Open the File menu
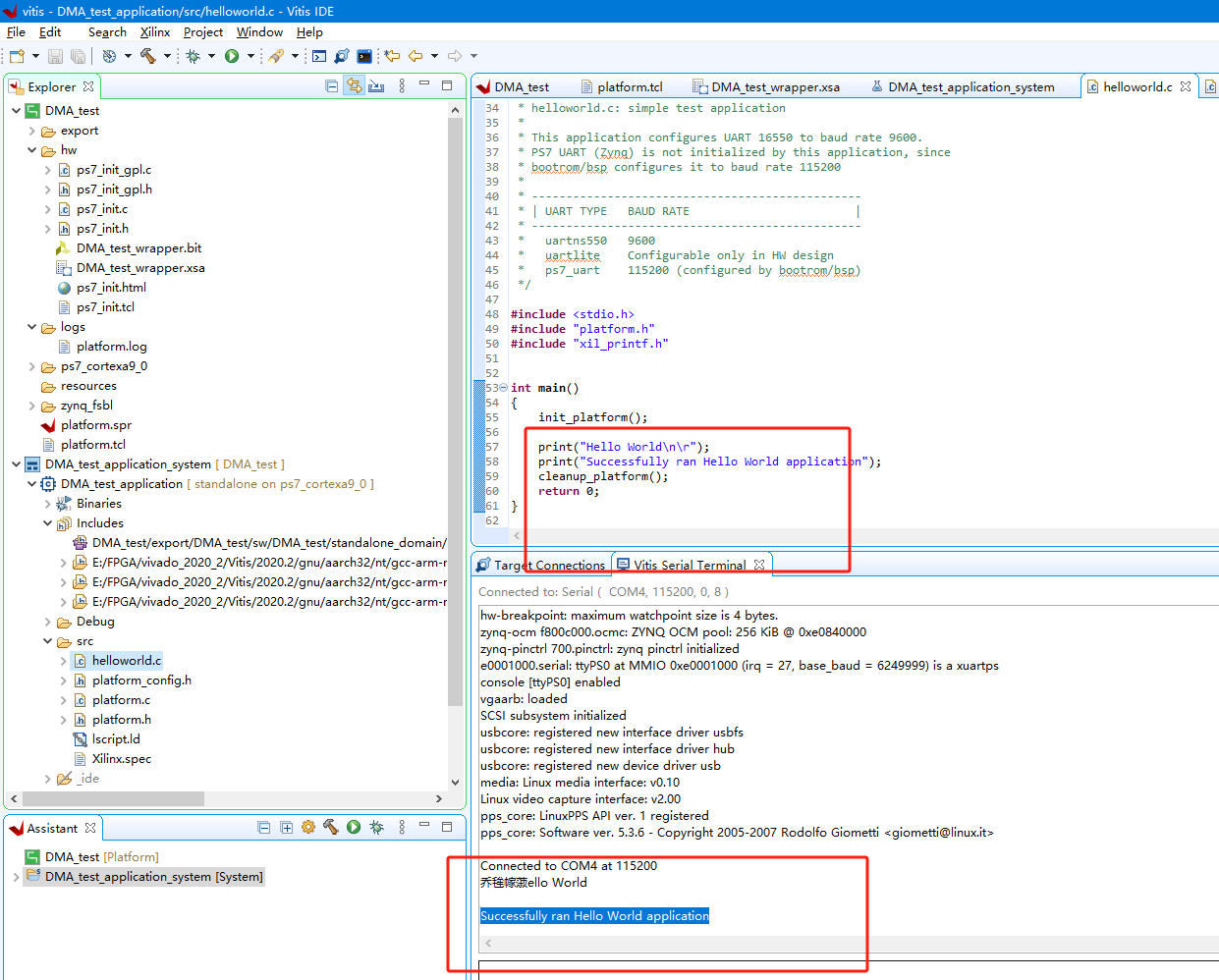The image size is (1219, 980). tap(16, 32)
